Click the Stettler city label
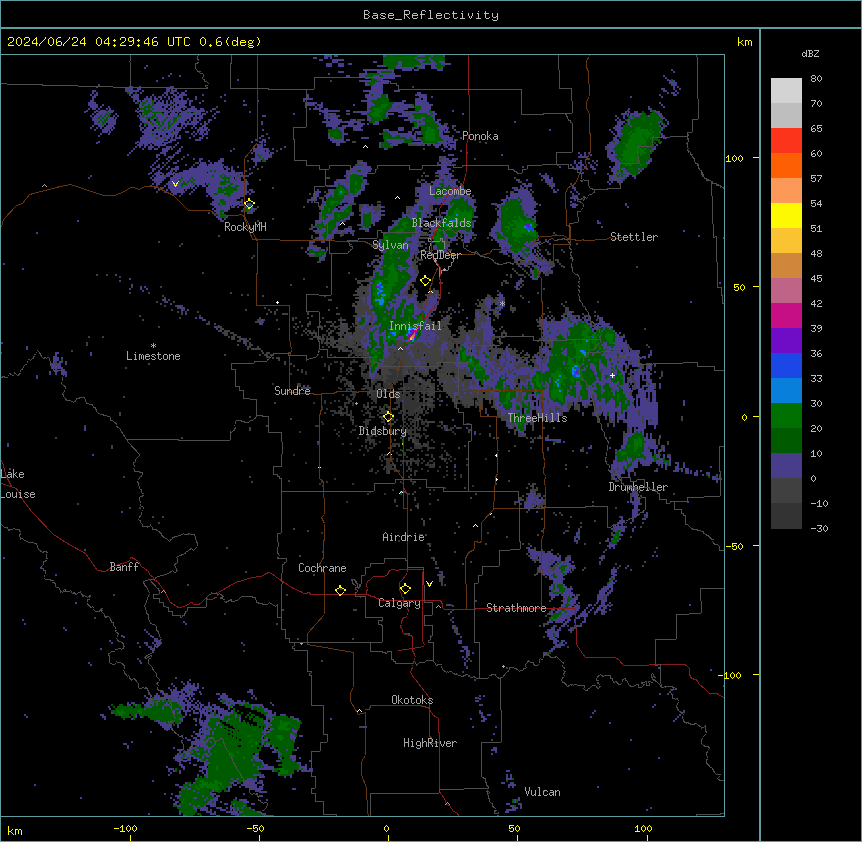The height and width of the screenshot is (842, 862). click(634, 237)
